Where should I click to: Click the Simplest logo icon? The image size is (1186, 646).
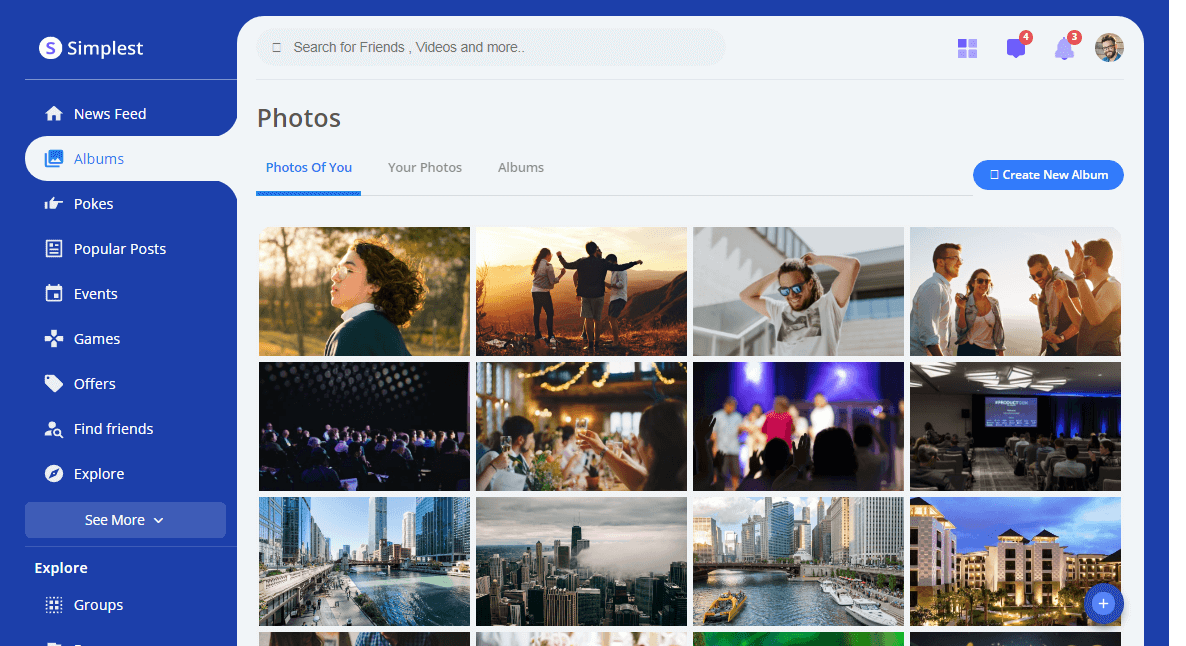click(50, 48)
